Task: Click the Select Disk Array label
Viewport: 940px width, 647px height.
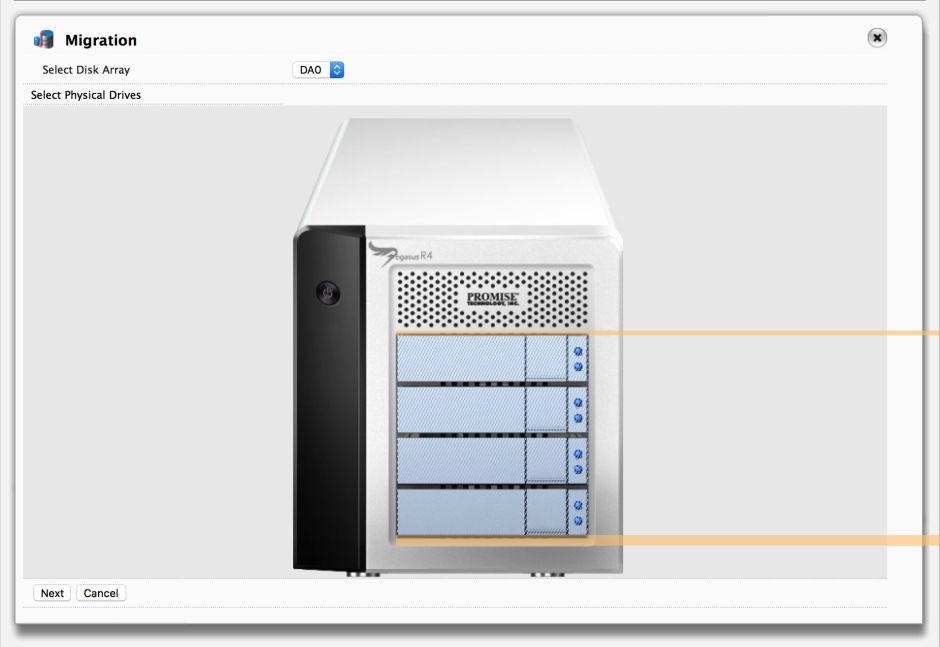Action: pos(86,70)
